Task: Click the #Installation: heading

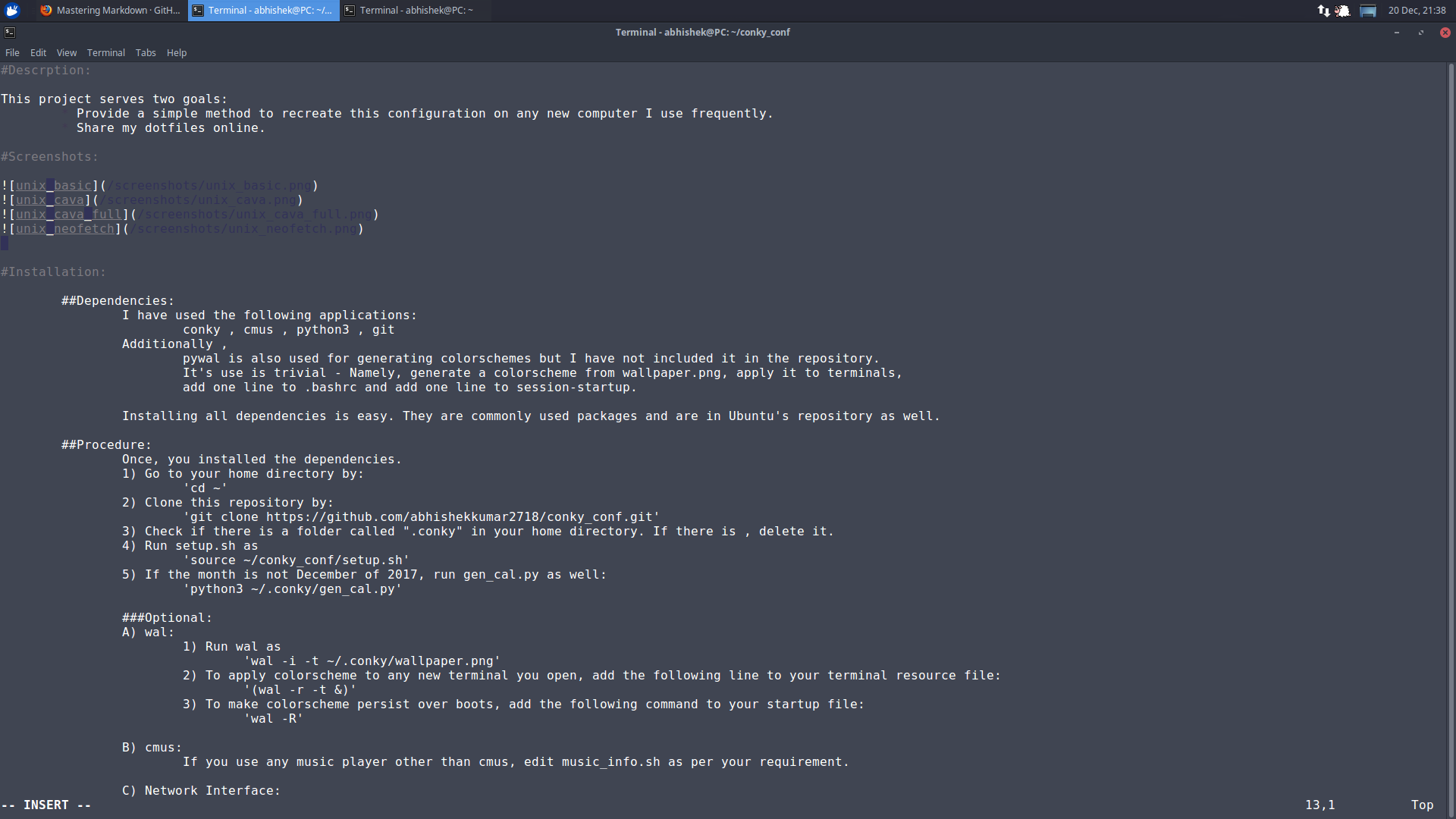Action: (53, 272)
